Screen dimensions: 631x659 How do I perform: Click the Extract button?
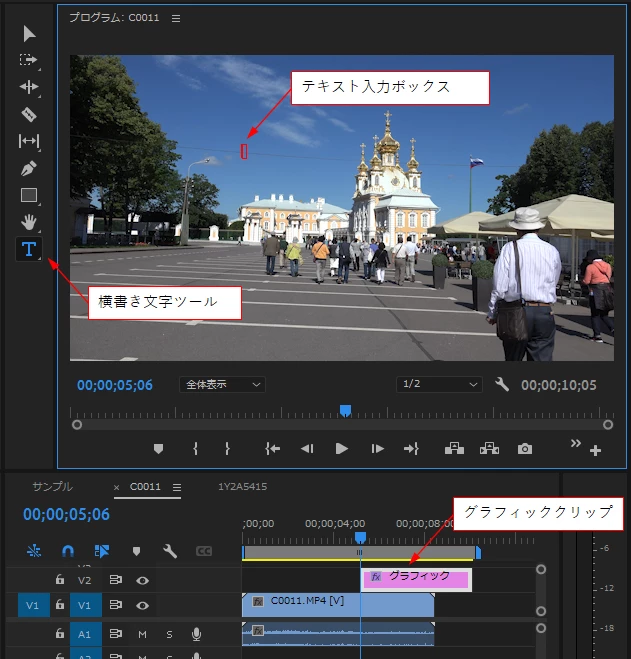pyautogui.click(x=489, y=448)
